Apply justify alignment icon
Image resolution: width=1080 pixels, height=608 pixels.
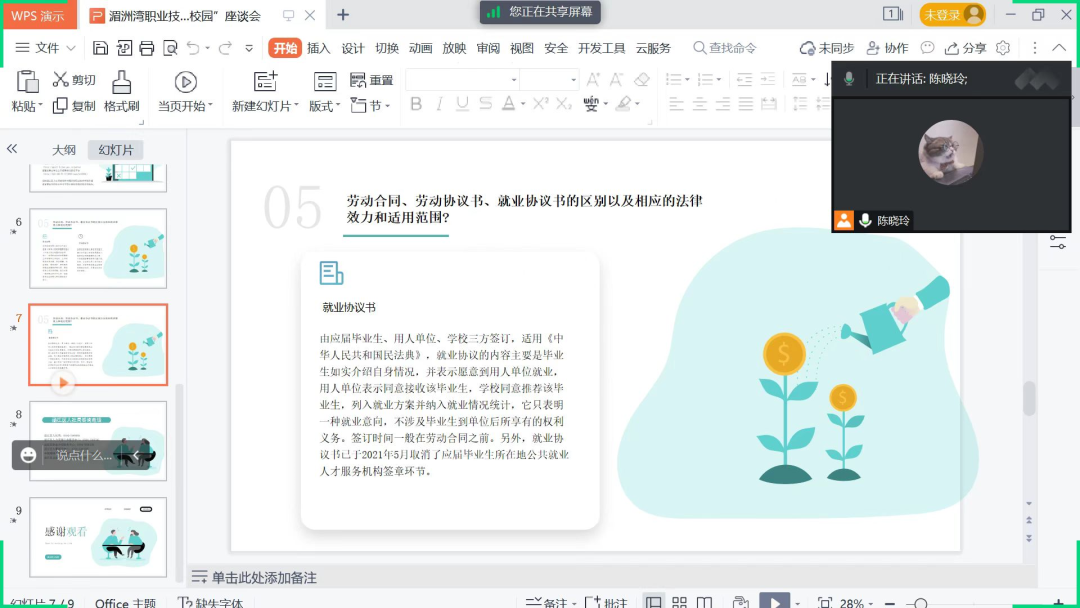click(x=745, y=104)
